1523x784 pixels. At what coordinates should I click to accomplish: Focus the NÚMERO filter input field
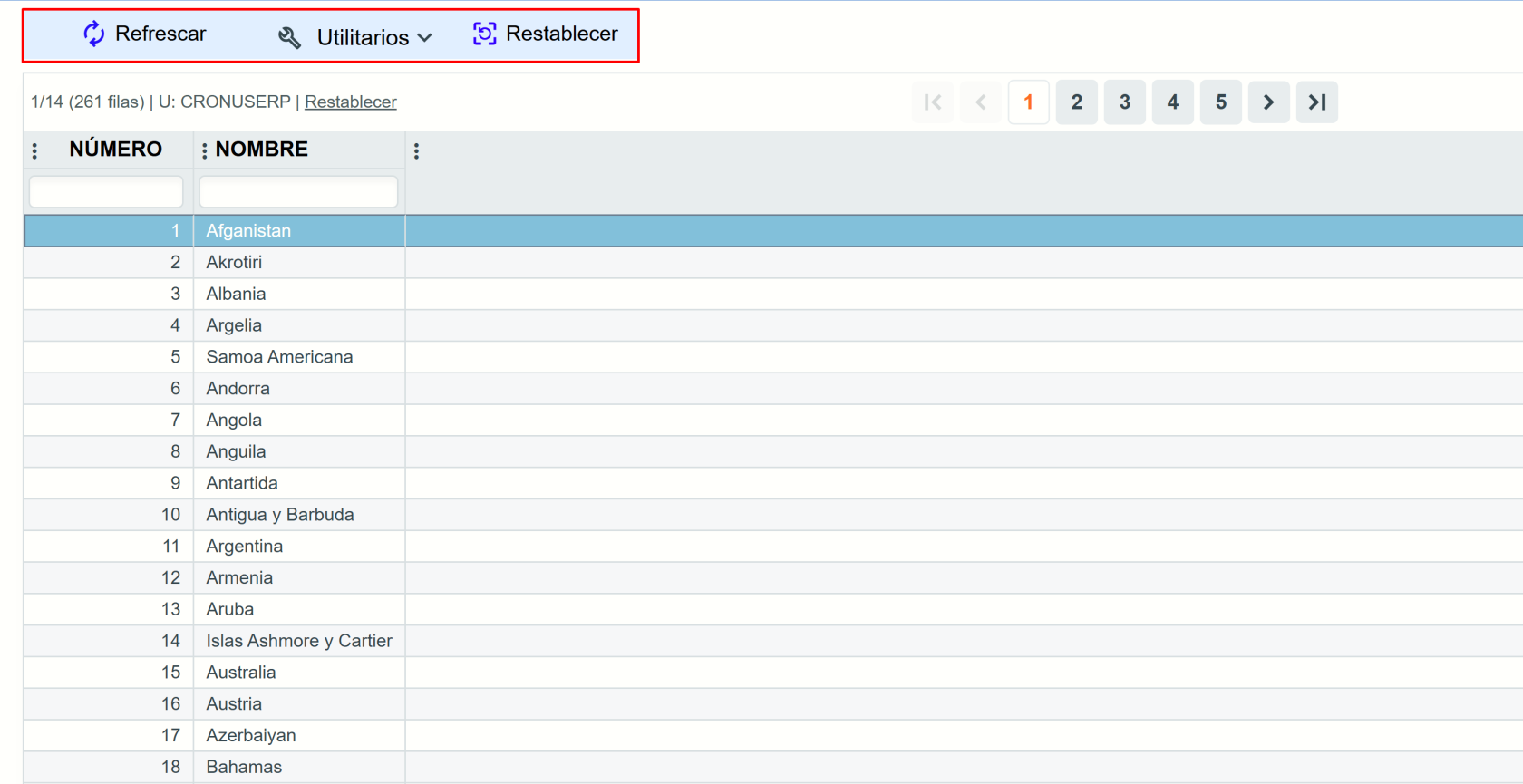(106, 191)
